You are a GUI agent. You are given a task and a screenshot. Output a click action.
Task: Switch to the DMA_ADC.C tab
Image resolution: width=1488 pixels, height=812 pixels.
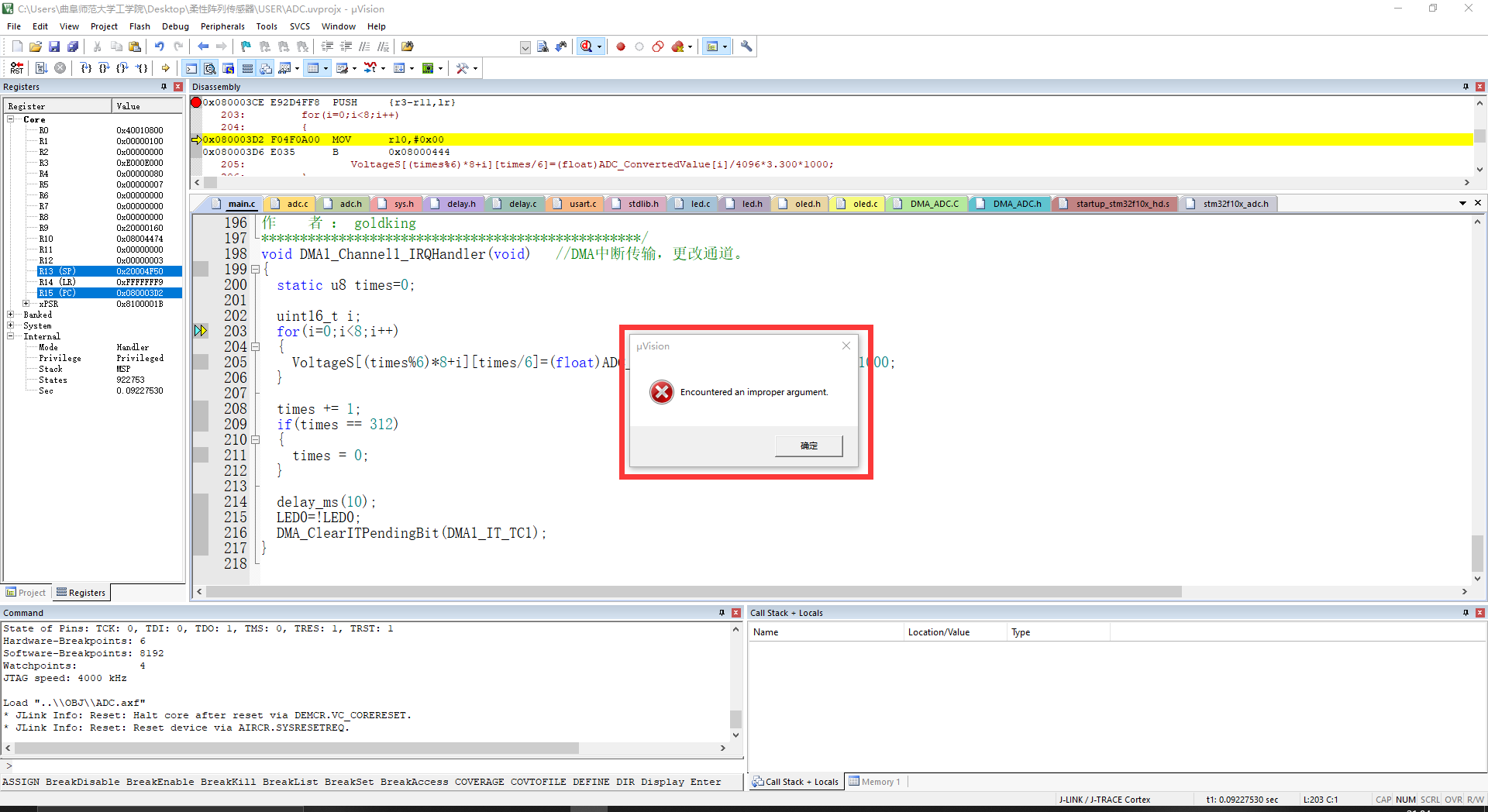click(928, 204)
